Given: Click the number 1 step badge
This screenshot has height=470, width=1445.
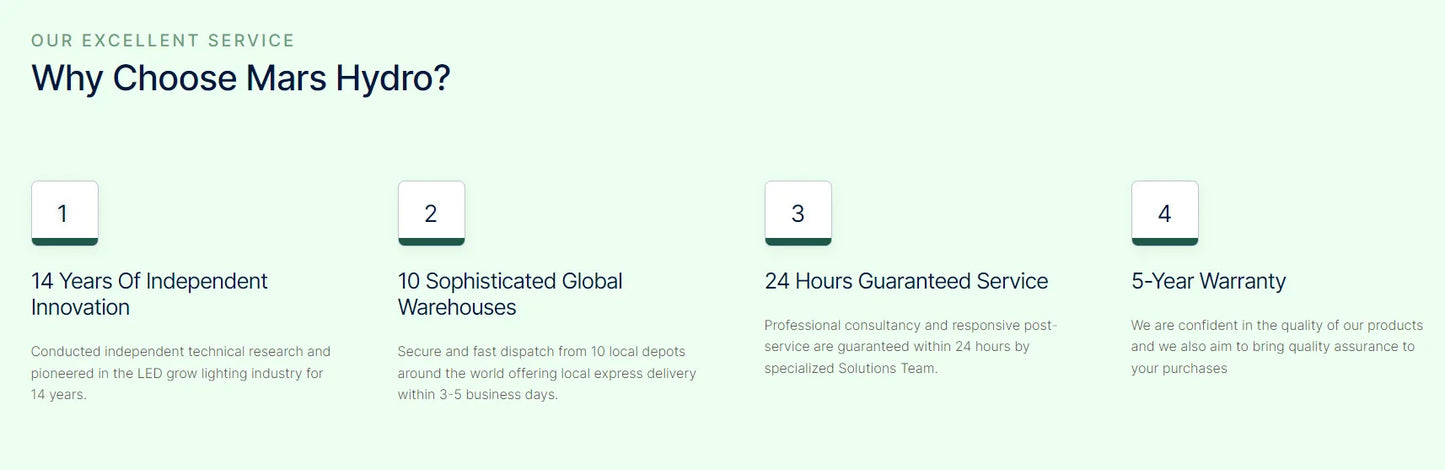Looking at the screenshot, I should click(x=64, y=213).
